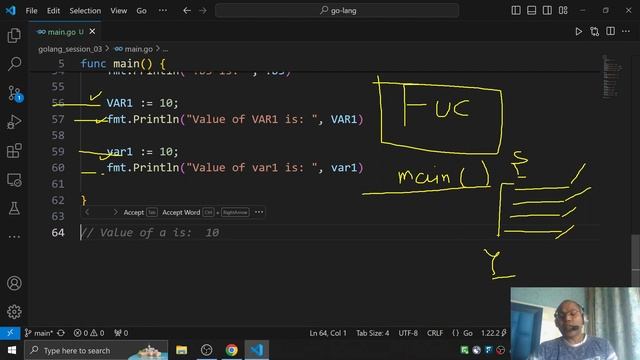
Task: Click Windows taskbar search box
Action: 96,350
